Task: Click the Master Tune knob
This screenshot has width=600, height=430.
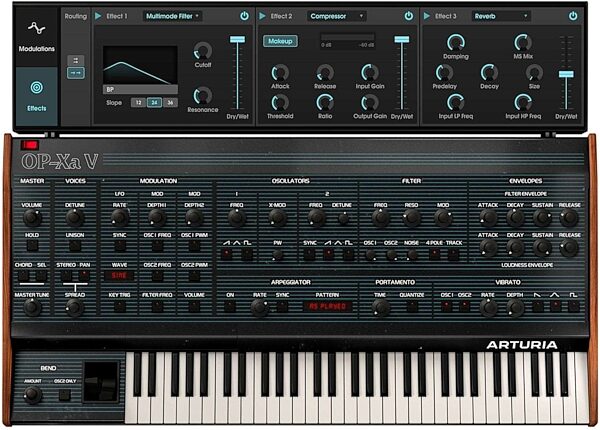Action: click(32, 307)
